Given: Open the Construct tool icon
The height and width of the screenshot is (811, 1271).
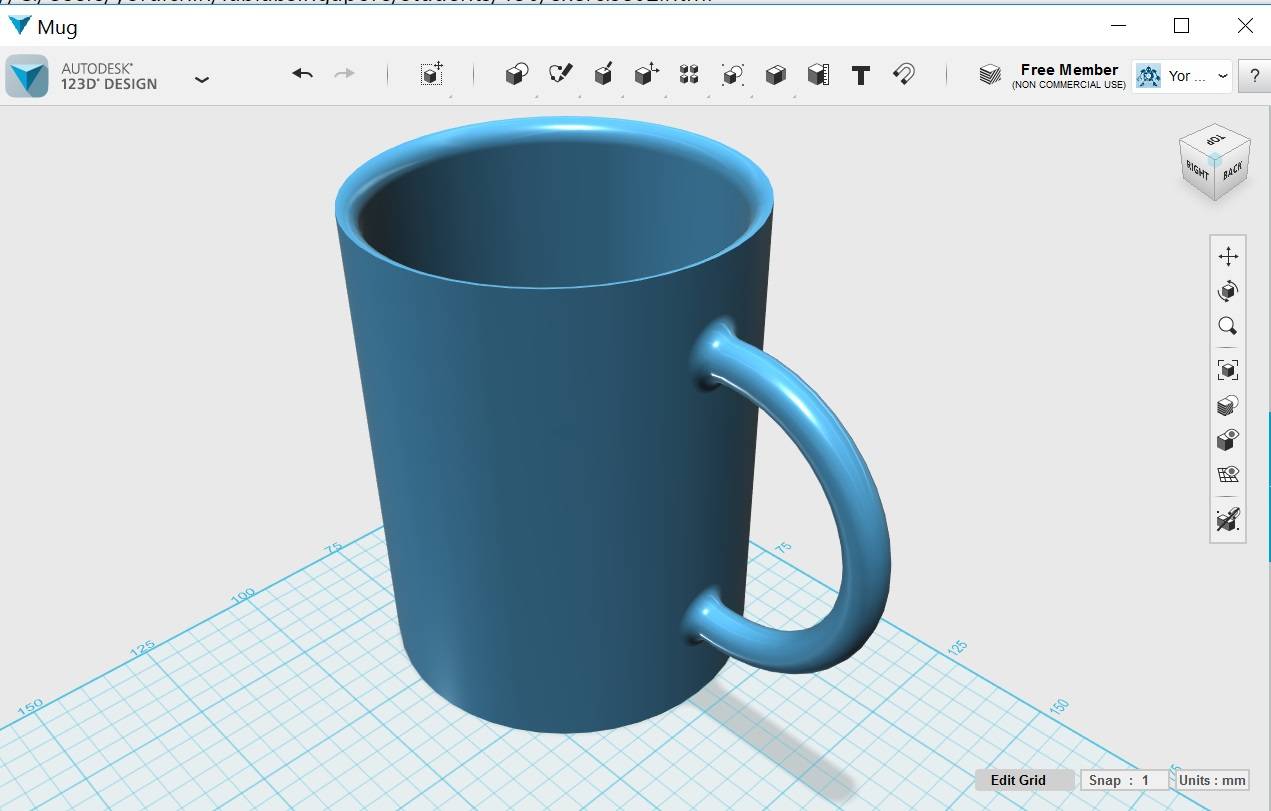Looking at the screenshot, I should 603,75.
